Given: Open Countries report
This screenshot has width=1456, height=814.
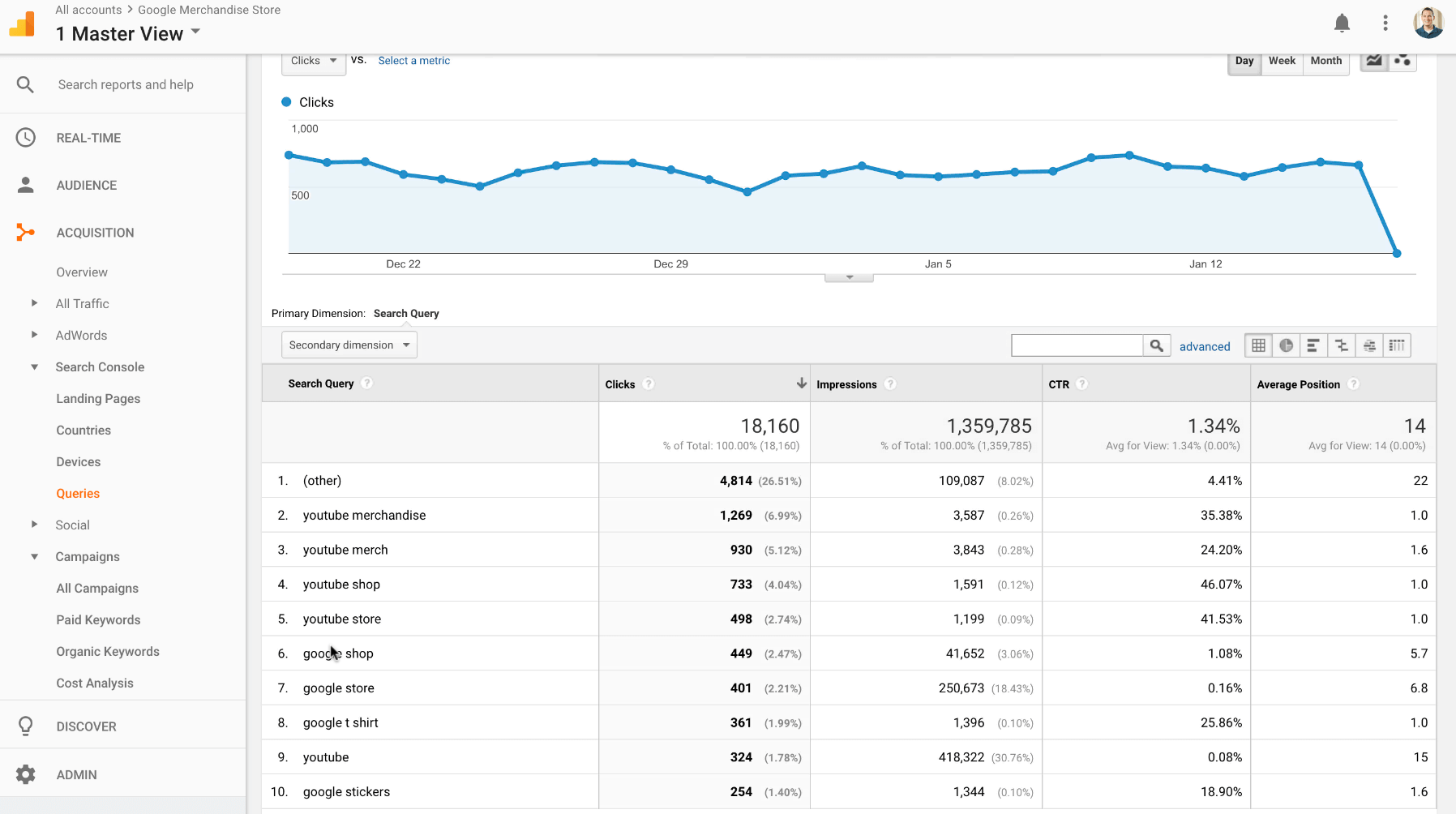Looking at the screenshot, I should click(84, 430).
